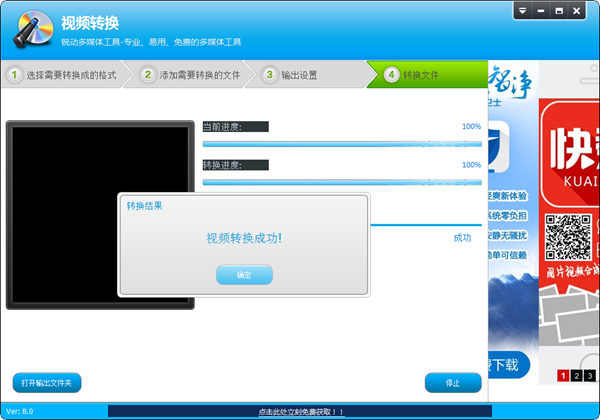
Task: Click the step 3 number circle icon
Action: (x=269, y=75)
